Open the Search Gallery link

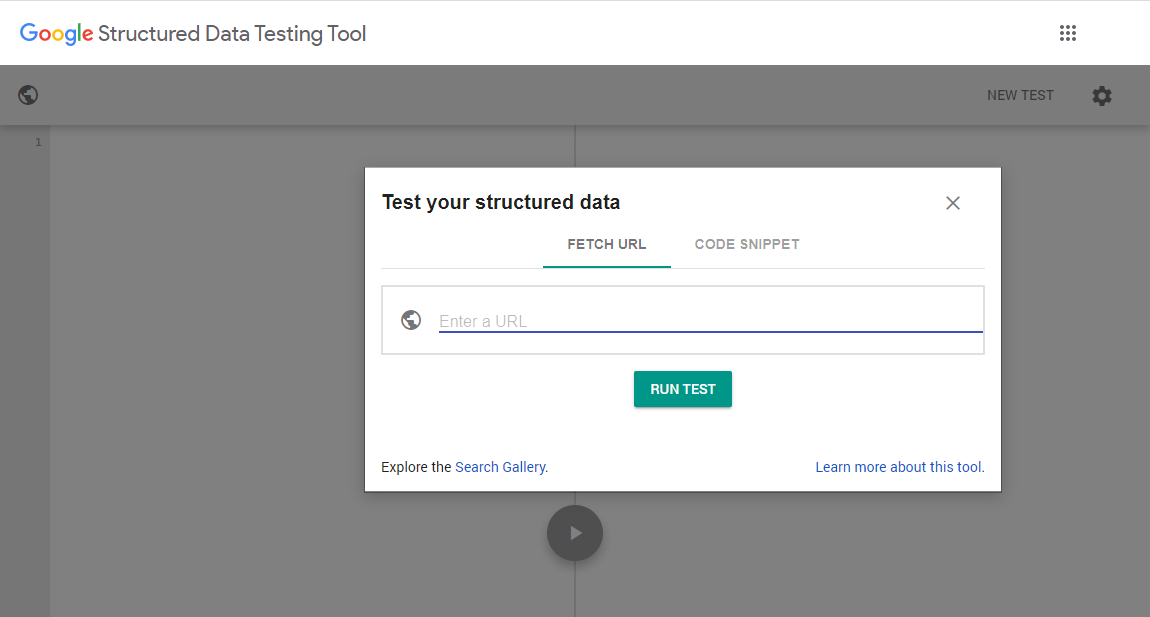(x=500, y=467)
